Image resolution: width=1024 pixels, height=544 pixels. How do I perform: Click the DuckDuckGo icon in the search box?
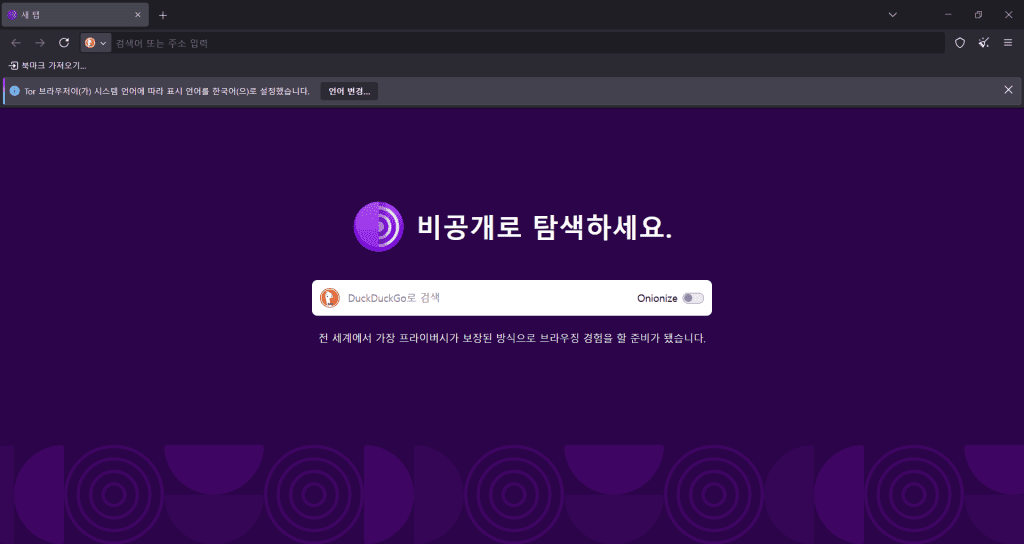329,298
